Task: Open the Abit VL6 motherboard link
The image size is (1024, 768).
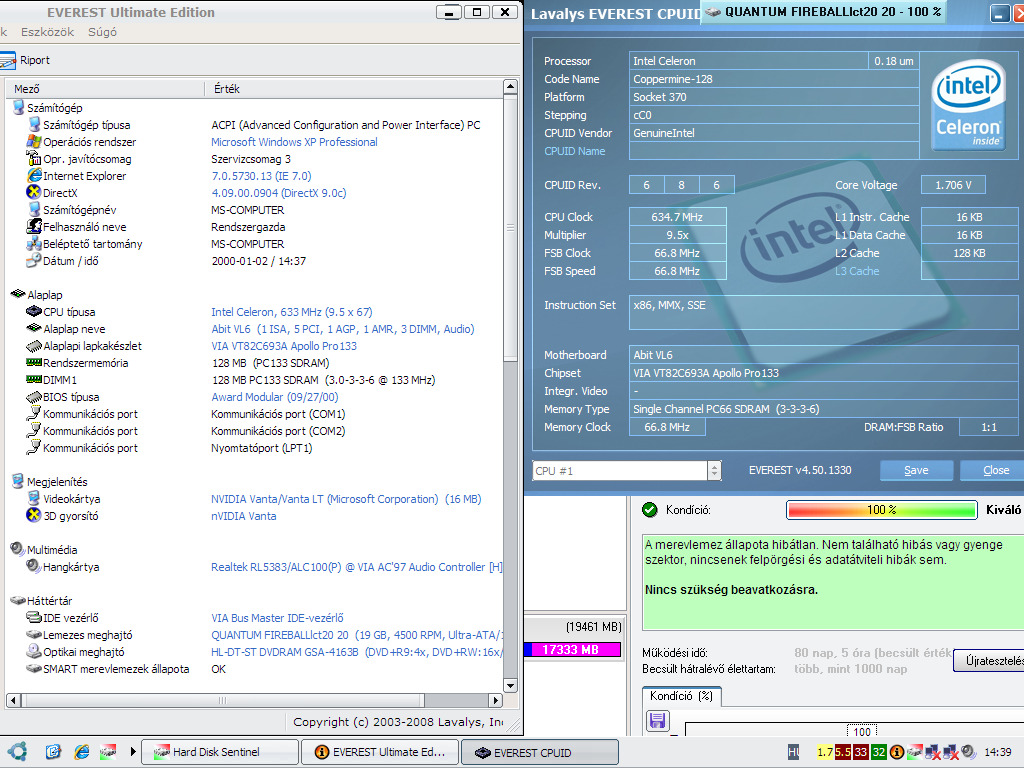Action: (343, 328)
